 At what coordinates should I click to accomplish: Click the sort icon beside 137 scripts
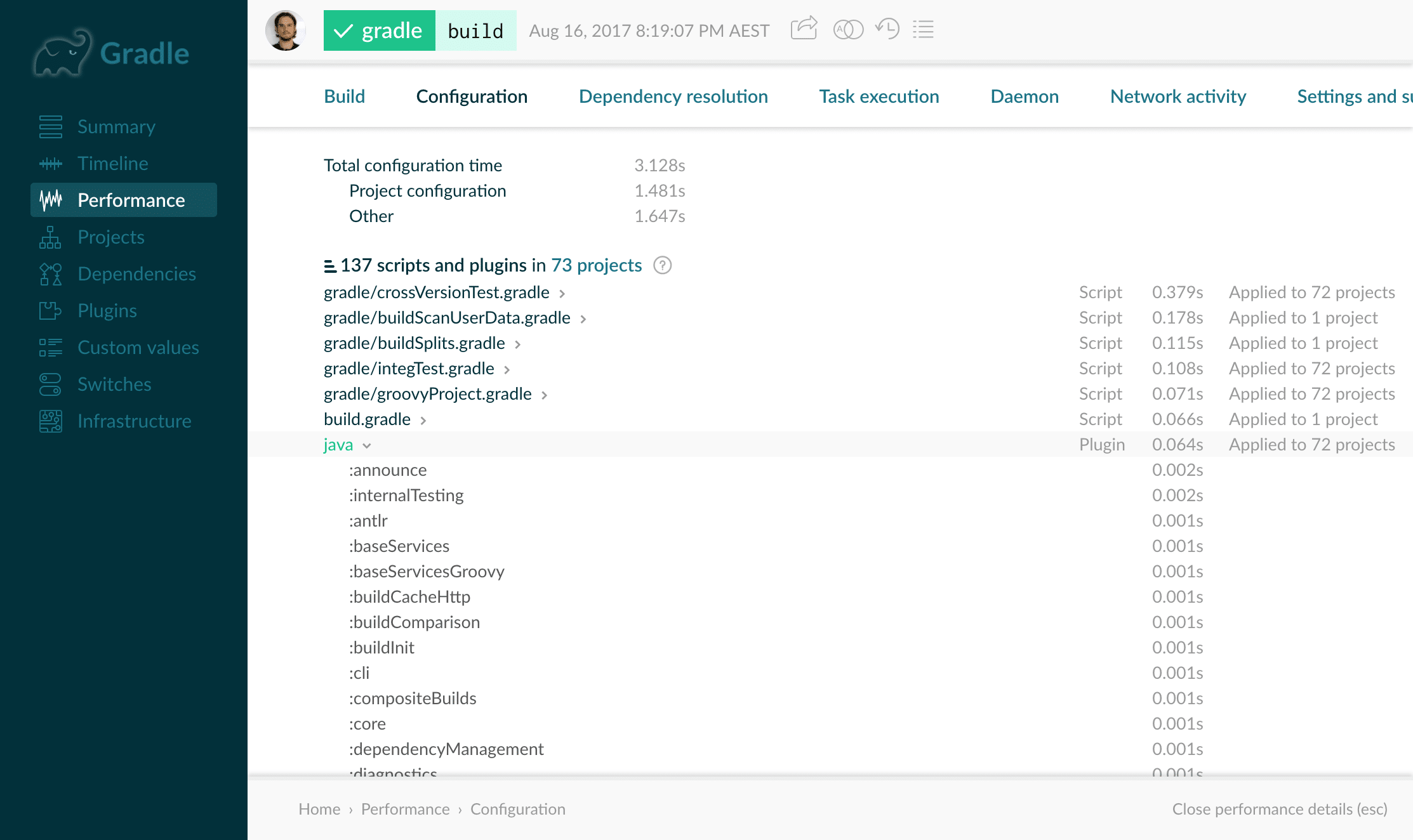click(330, 266)
